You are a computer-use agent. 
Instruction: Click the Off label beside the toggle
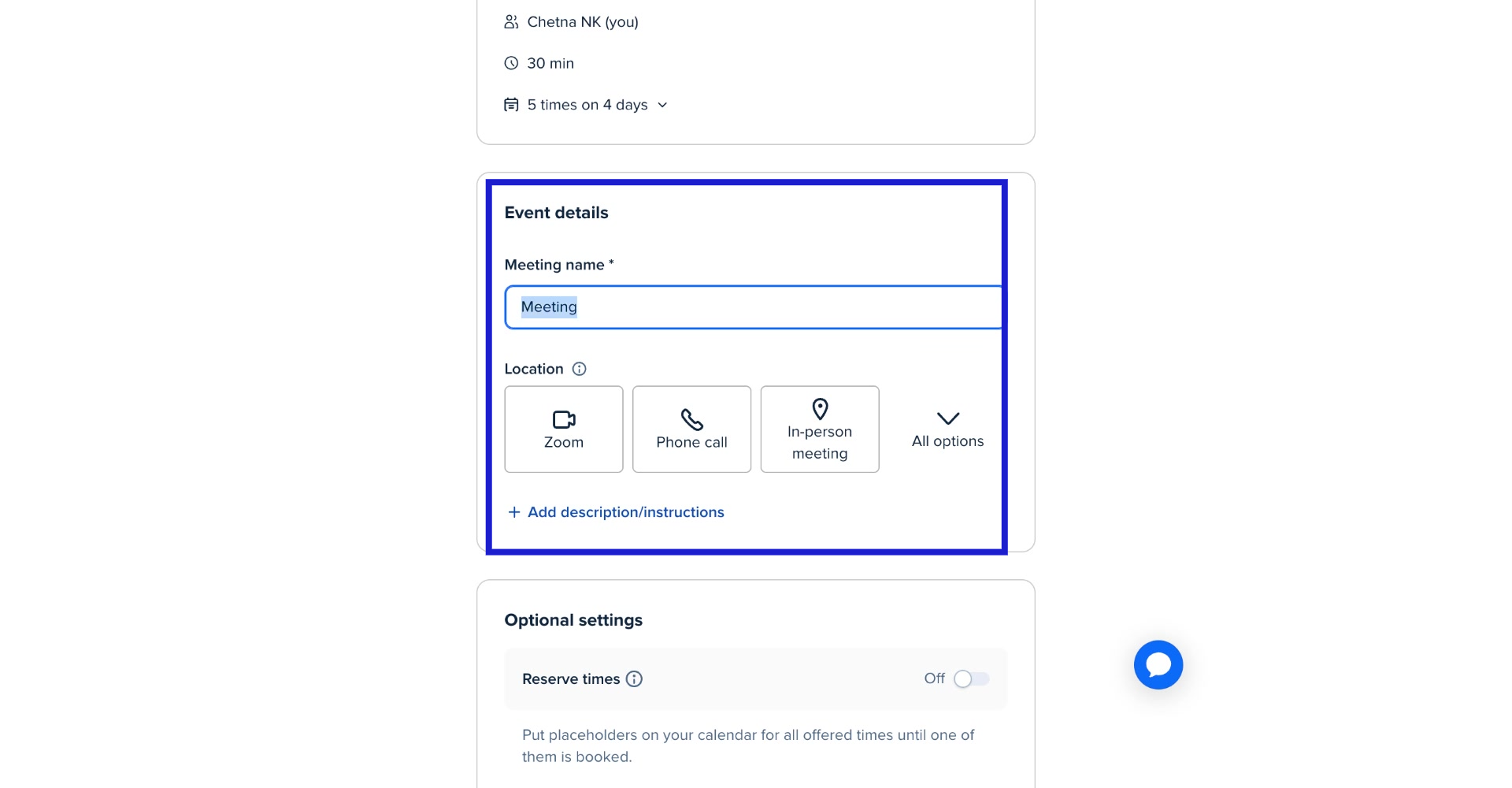(934, 678)
